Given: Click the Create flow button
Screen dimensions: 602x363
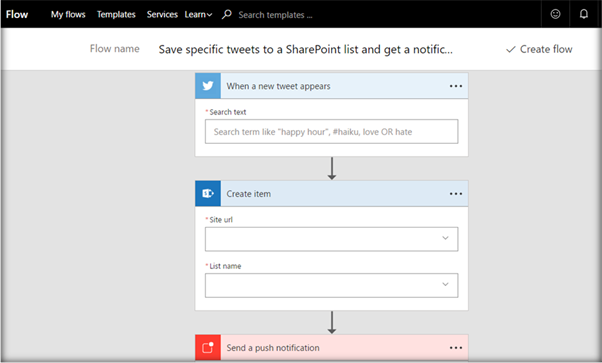Looking at the screenshot, I should tap(539, 49).
